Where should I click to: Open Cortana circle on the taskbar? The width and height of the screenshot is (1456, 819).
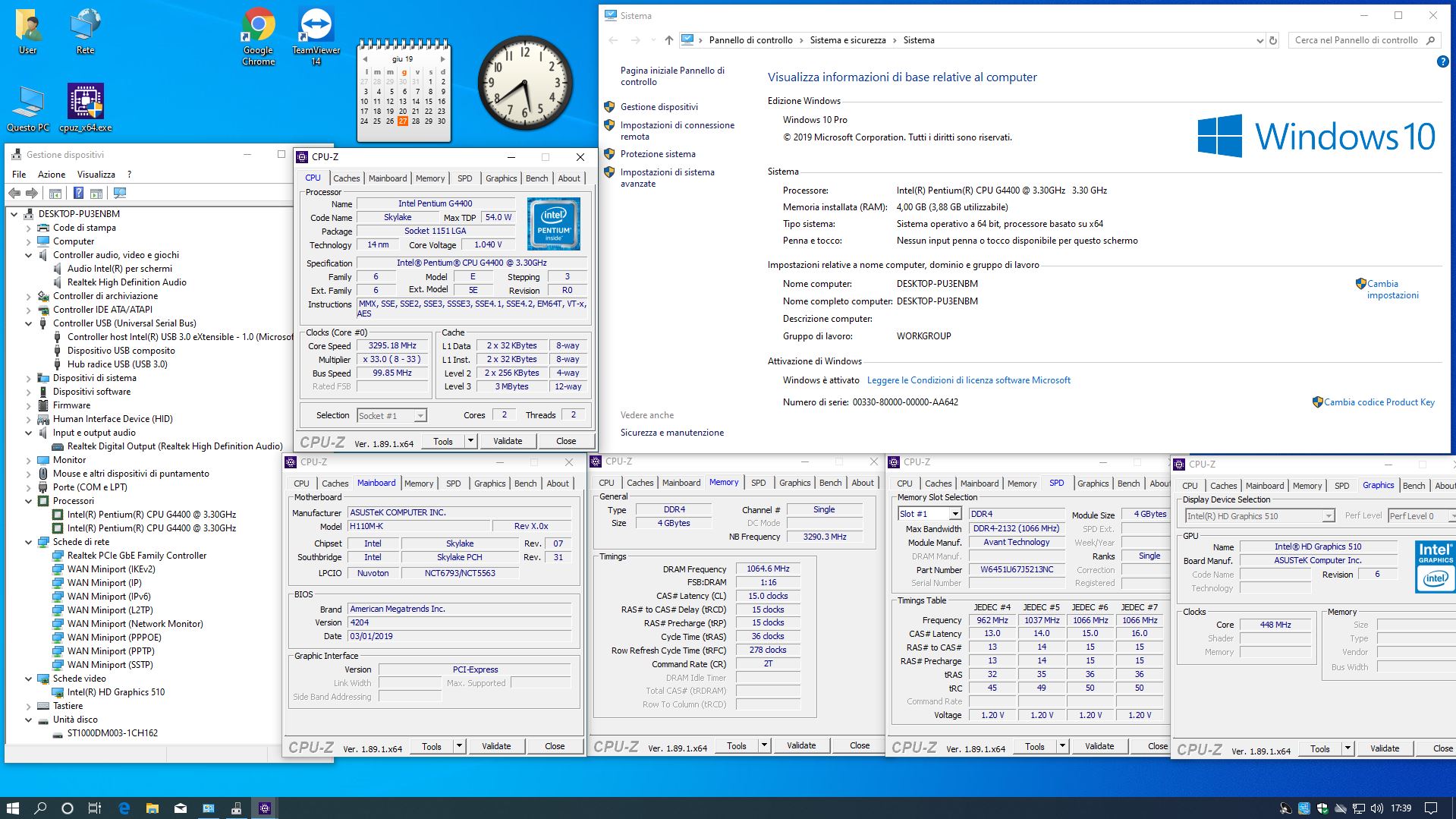[x=68, y=808]
